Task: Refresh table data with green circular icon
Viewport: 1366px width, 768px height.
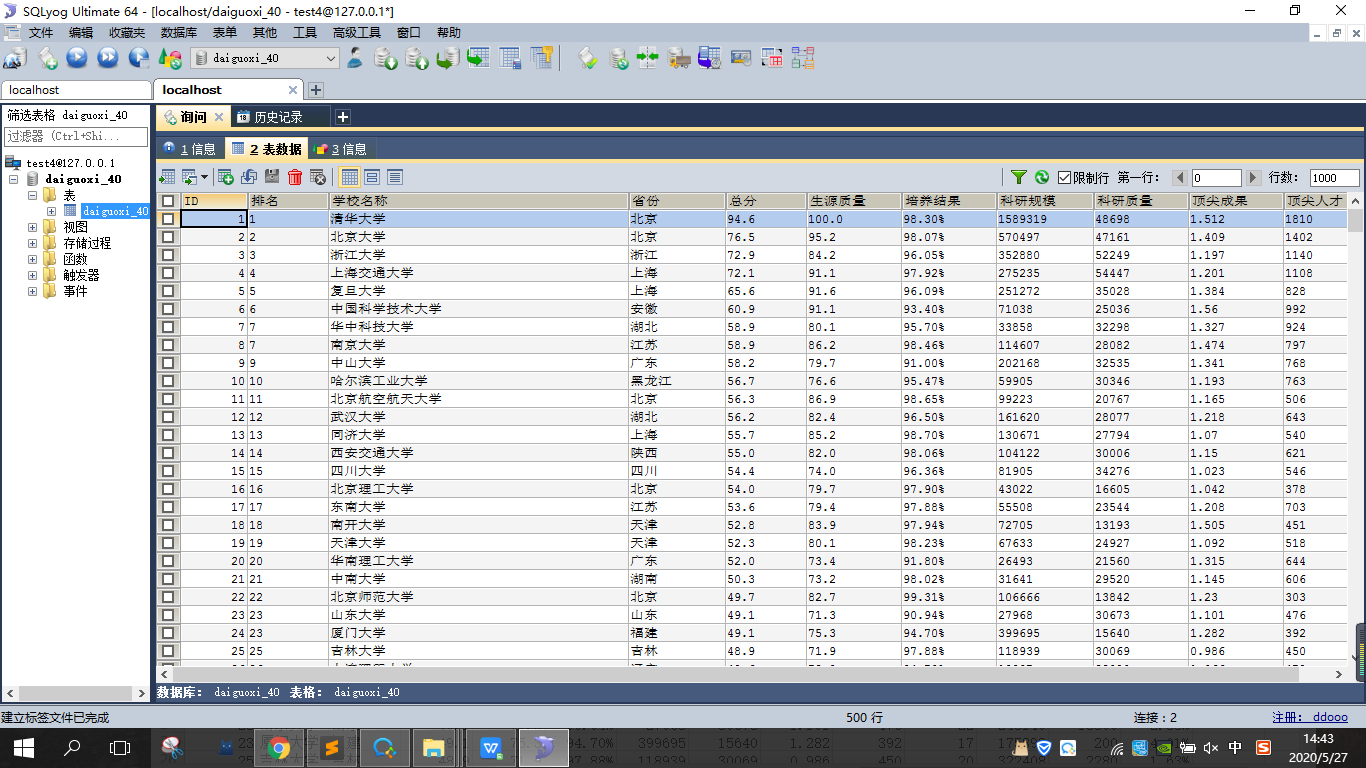Action: (1042, 177)
